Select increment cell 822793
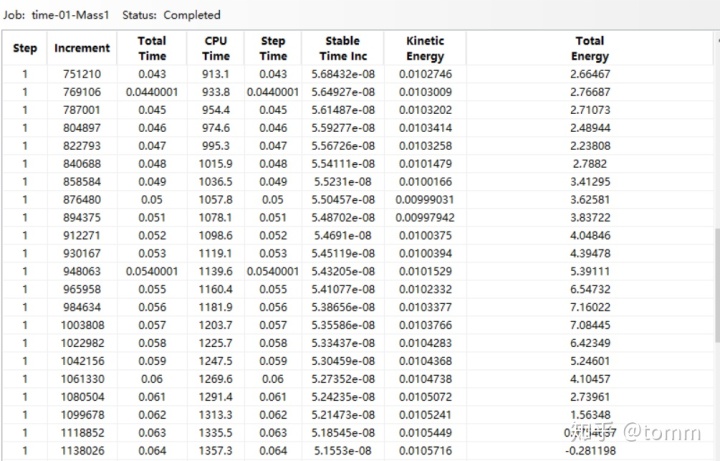Screen dimensions: 720x461 pos(82,146)
